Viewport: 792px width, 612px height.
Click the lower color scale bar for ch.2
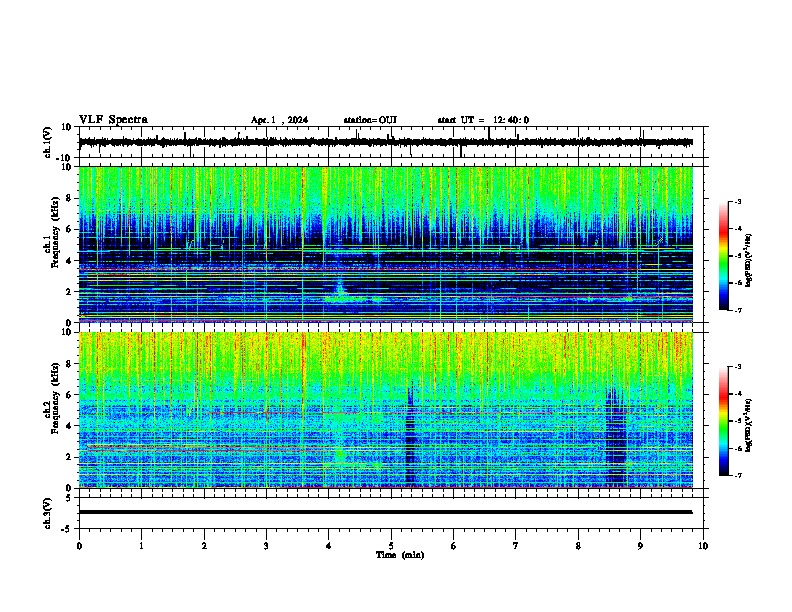click(x=723, y=421)
